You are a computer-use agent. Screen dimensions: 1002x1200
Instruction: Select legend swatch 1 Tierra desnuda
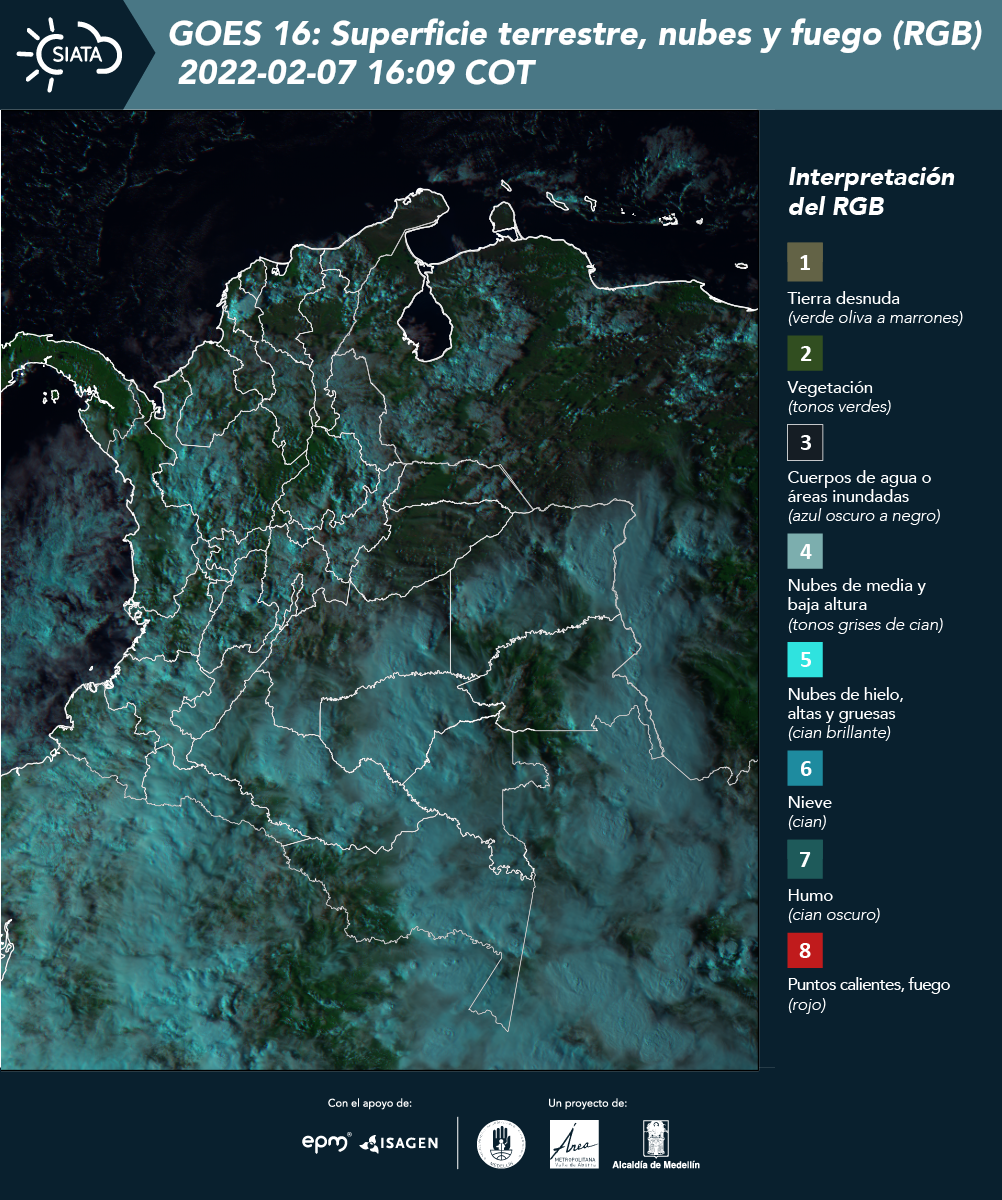pos(805,262)
